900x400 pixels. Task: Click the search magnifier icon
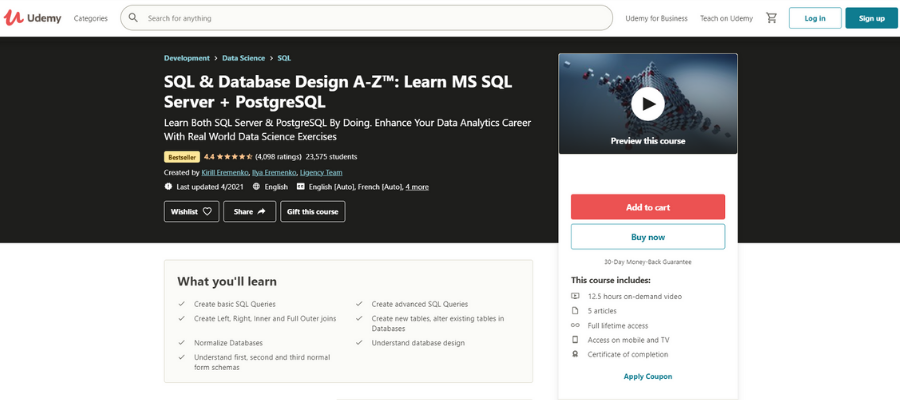coord(133,18)
